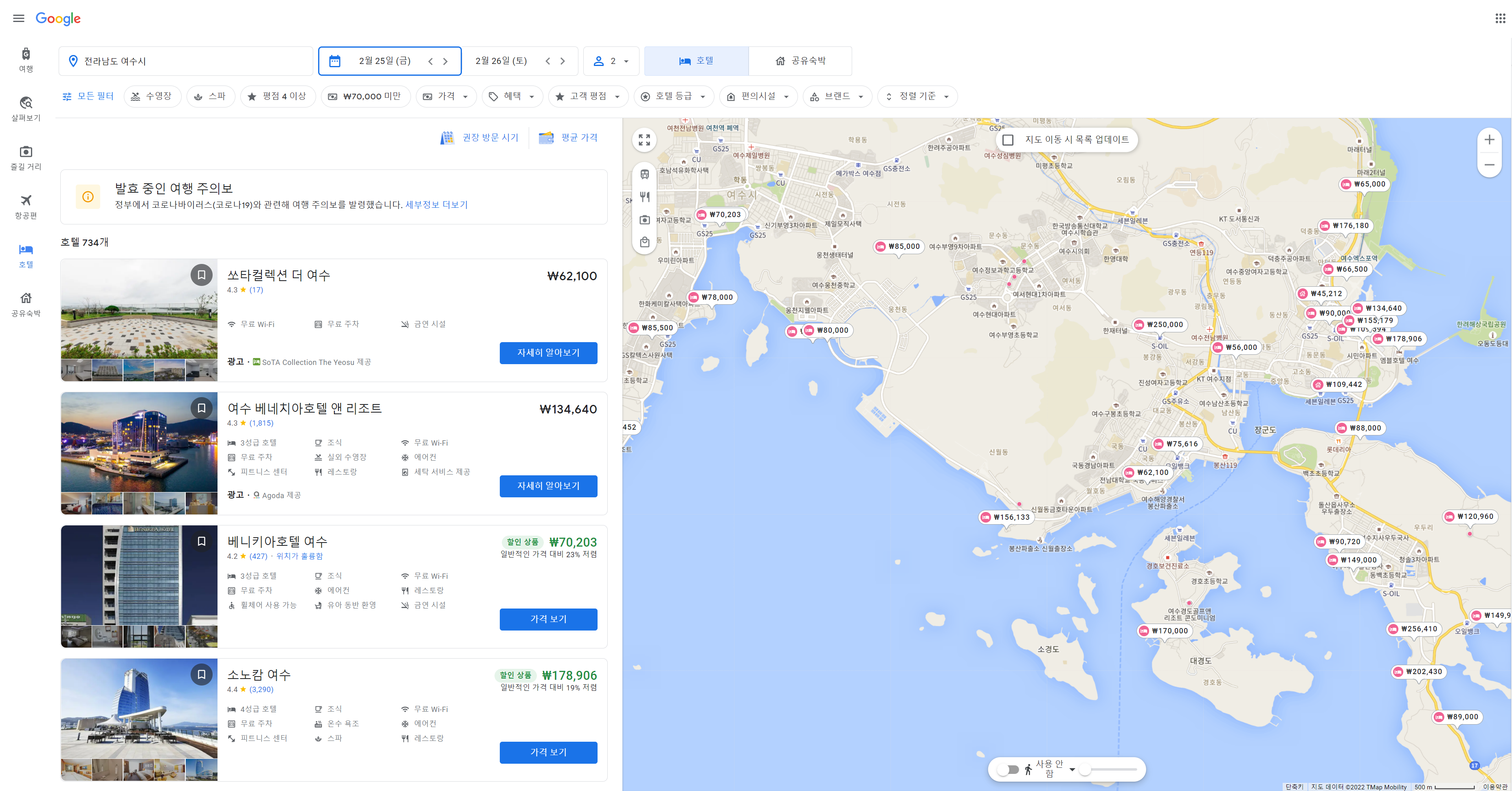Open 편의시설 dropdown
The height and width of the screenshot is (791, 1512).
point(758,96)
